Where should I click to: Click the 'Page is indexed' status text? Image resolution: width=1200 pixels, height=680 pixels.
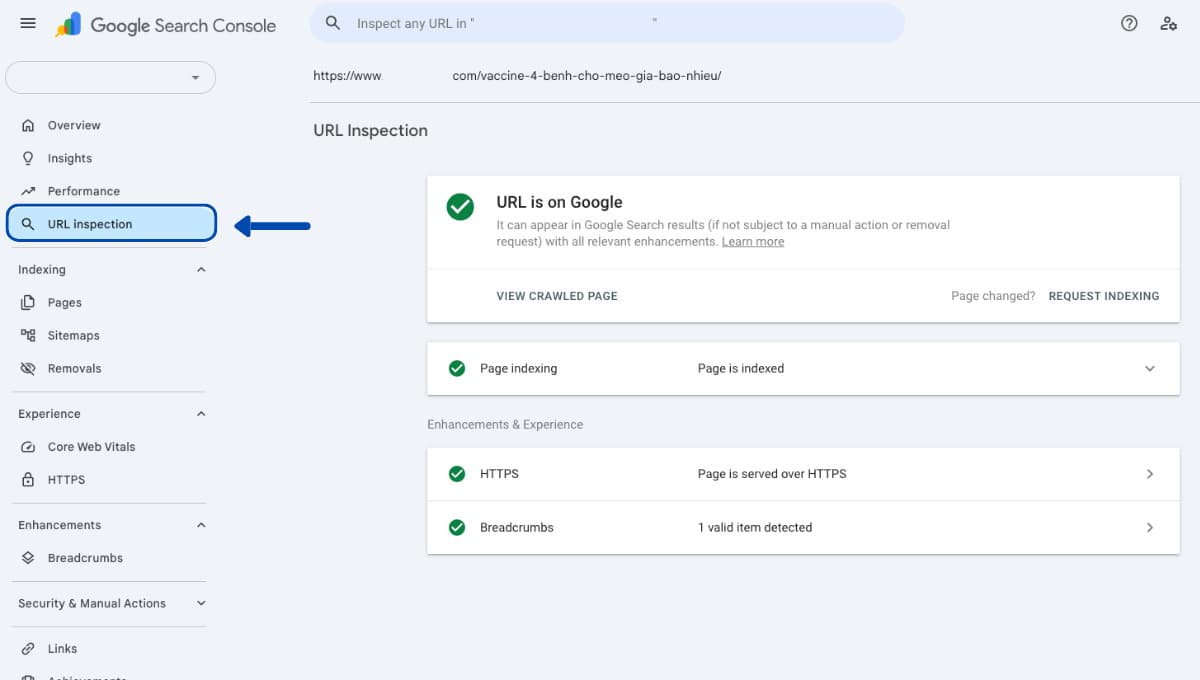pyautogui.click(x=741, y=368)
